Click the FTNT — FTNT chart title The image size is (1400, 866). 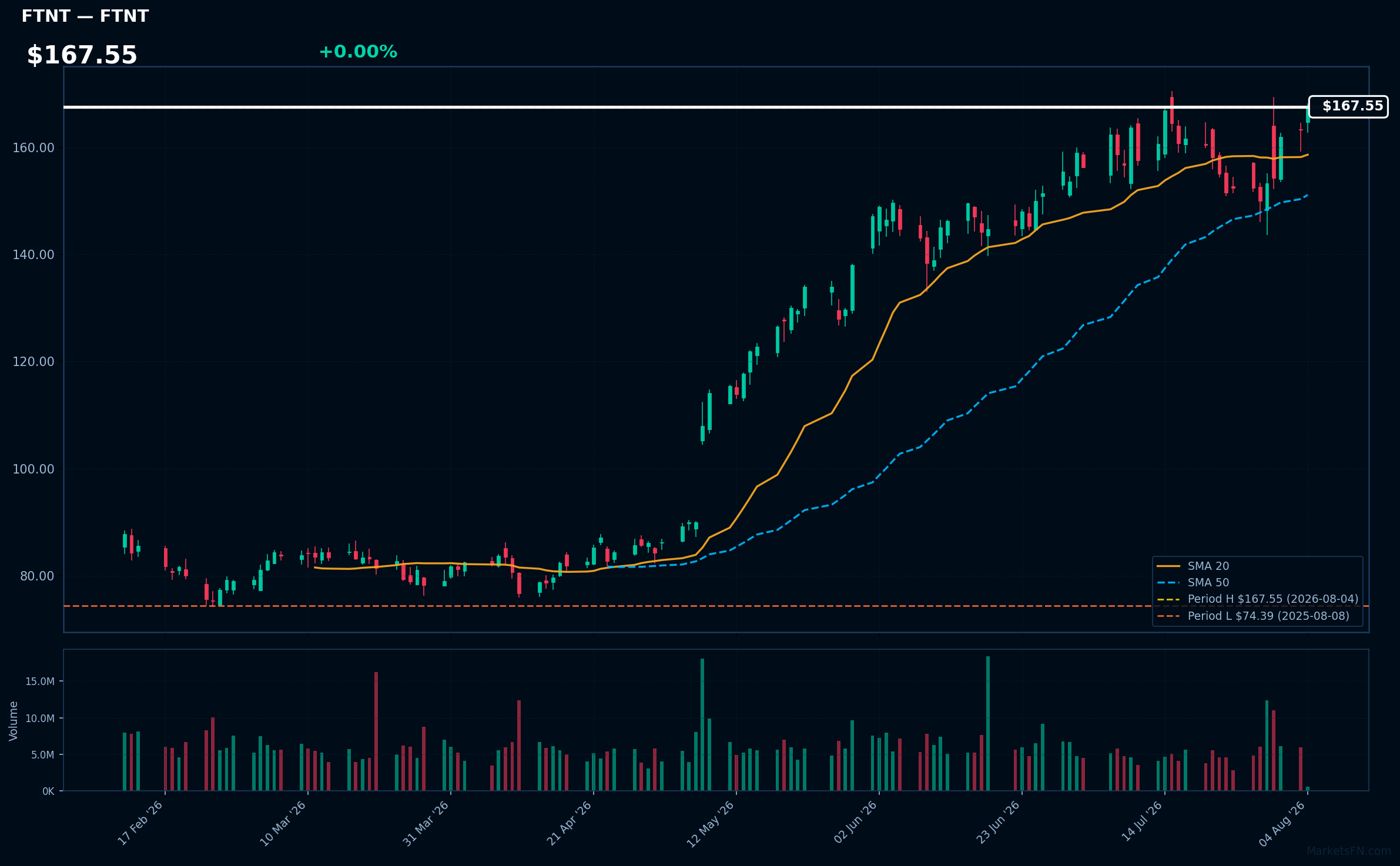coord(85,16)
